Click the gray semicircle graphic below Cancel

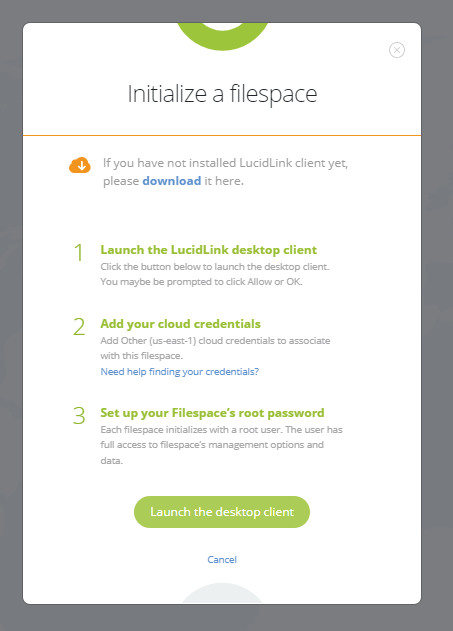click(222, 593)
